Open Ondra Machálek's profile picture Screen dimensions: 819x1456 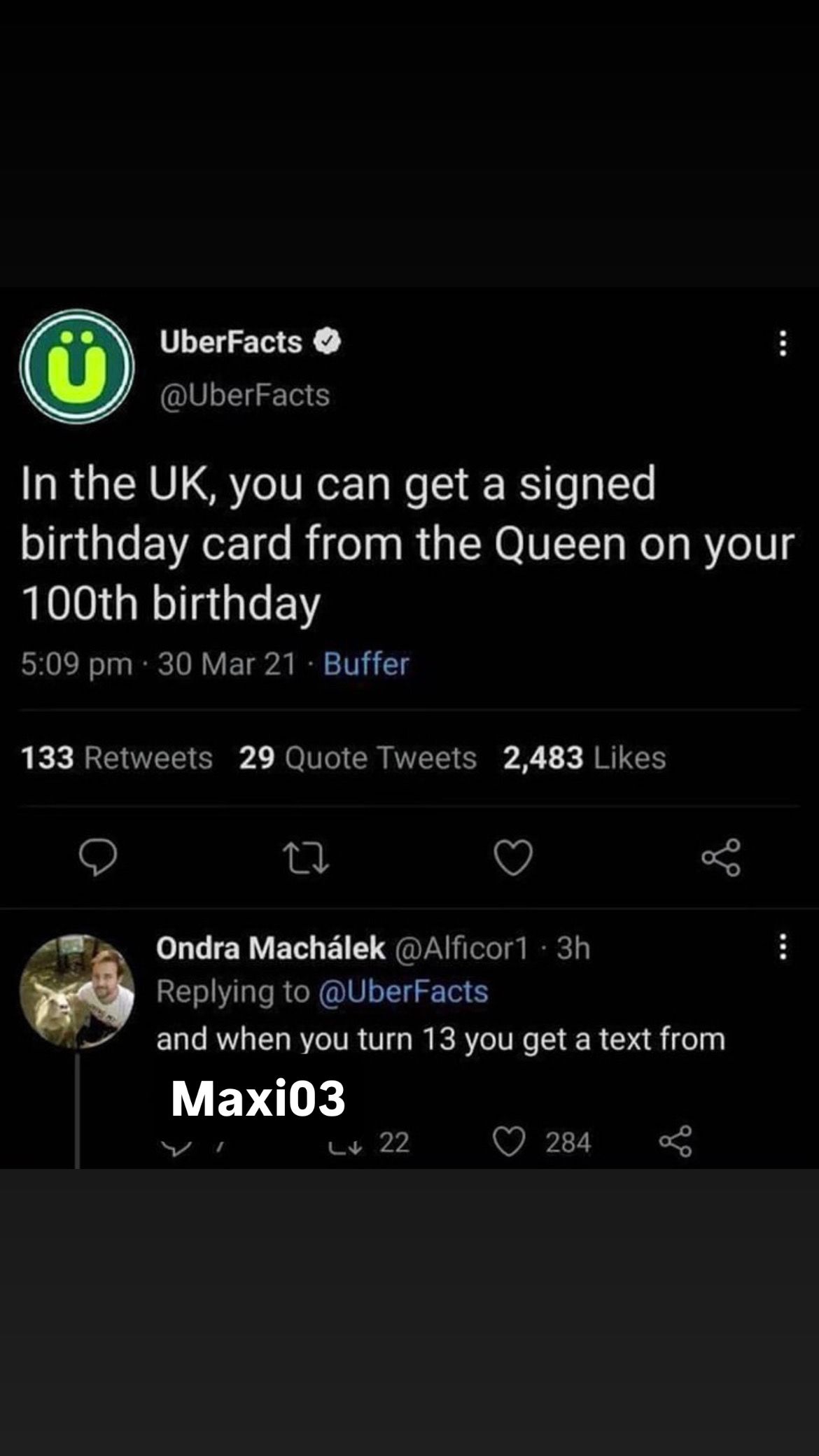pyautogui.click(x=77, y=991)
